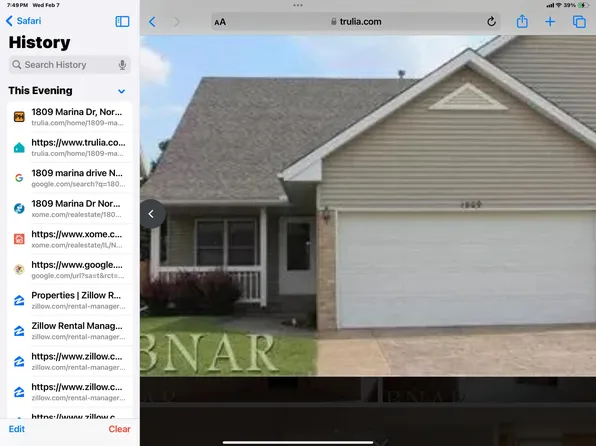This screenshot has height=446, width=596.
Task: Open the Zillow Rental Manager history entry
Action: coord(70,331)
